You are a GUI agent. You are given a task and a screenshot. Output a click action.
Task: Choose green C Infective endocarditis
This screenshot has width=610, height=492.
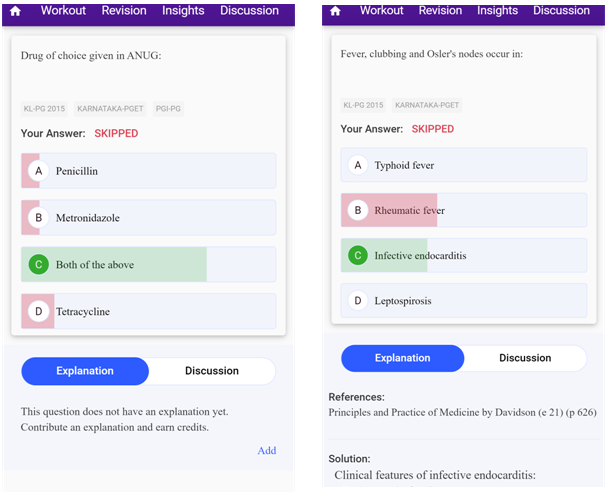click(464, 255)
